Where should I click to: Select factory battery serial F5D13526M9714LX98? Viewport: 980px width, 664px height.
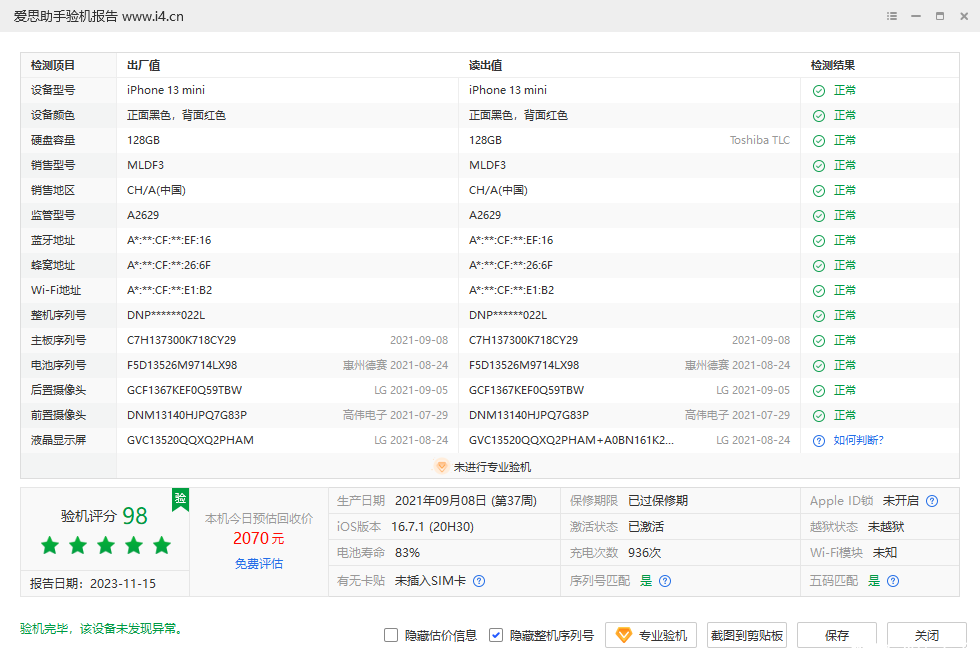pyautogui.click(x=182, y=365)
